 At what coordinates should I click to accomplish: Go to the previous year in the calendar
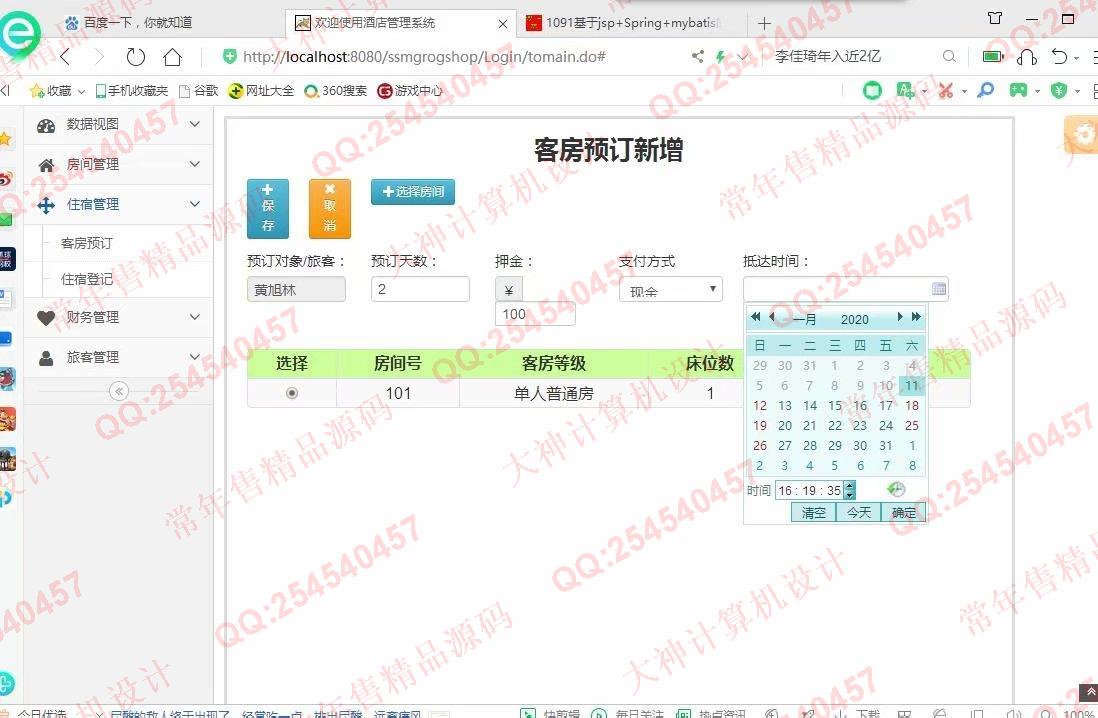755,317
